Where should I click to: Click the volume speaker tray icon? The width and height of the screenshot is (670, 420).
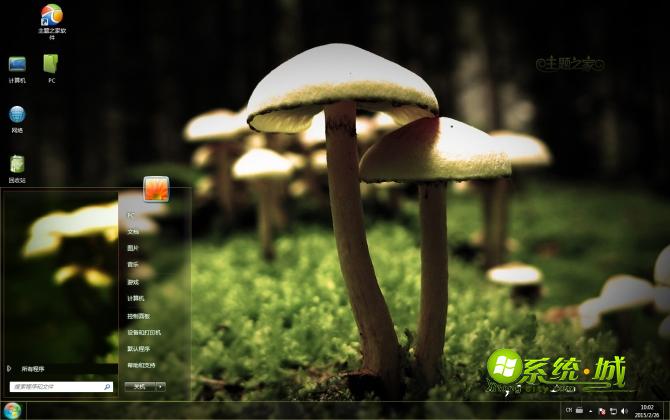tap(625, 410)
